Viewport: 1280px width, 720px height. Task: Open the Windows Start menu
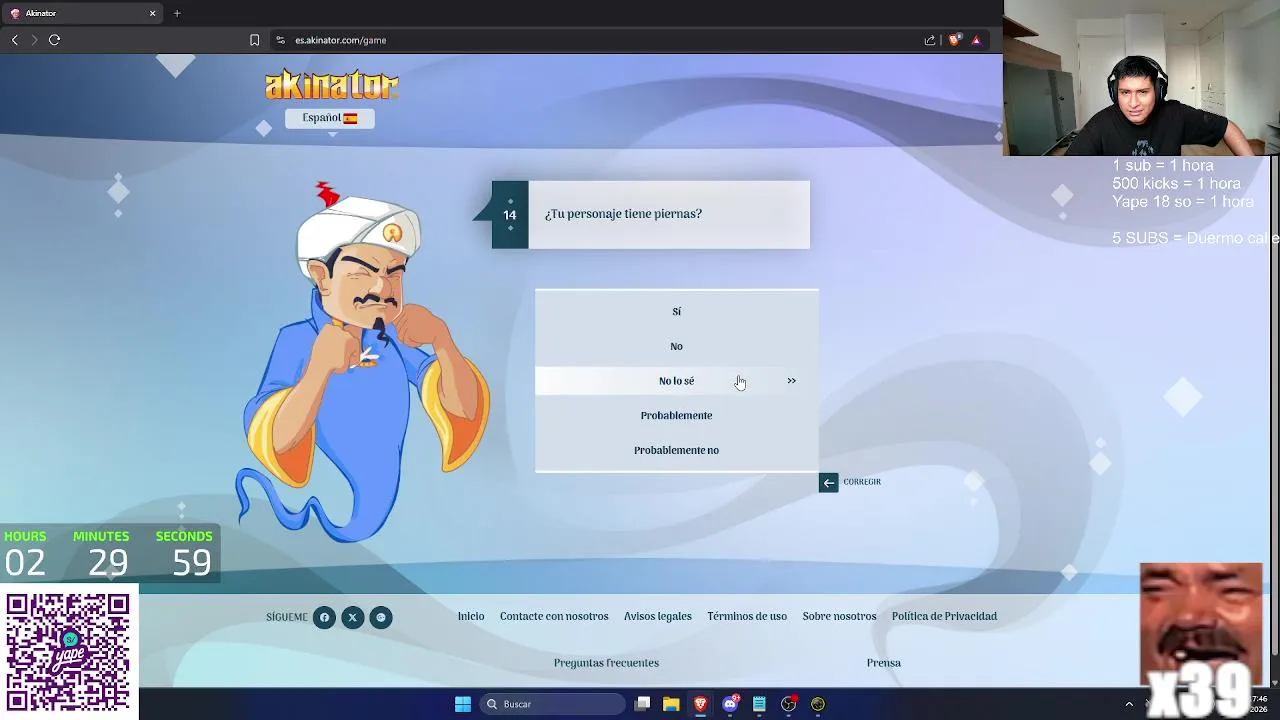click(x=463, y=704)
